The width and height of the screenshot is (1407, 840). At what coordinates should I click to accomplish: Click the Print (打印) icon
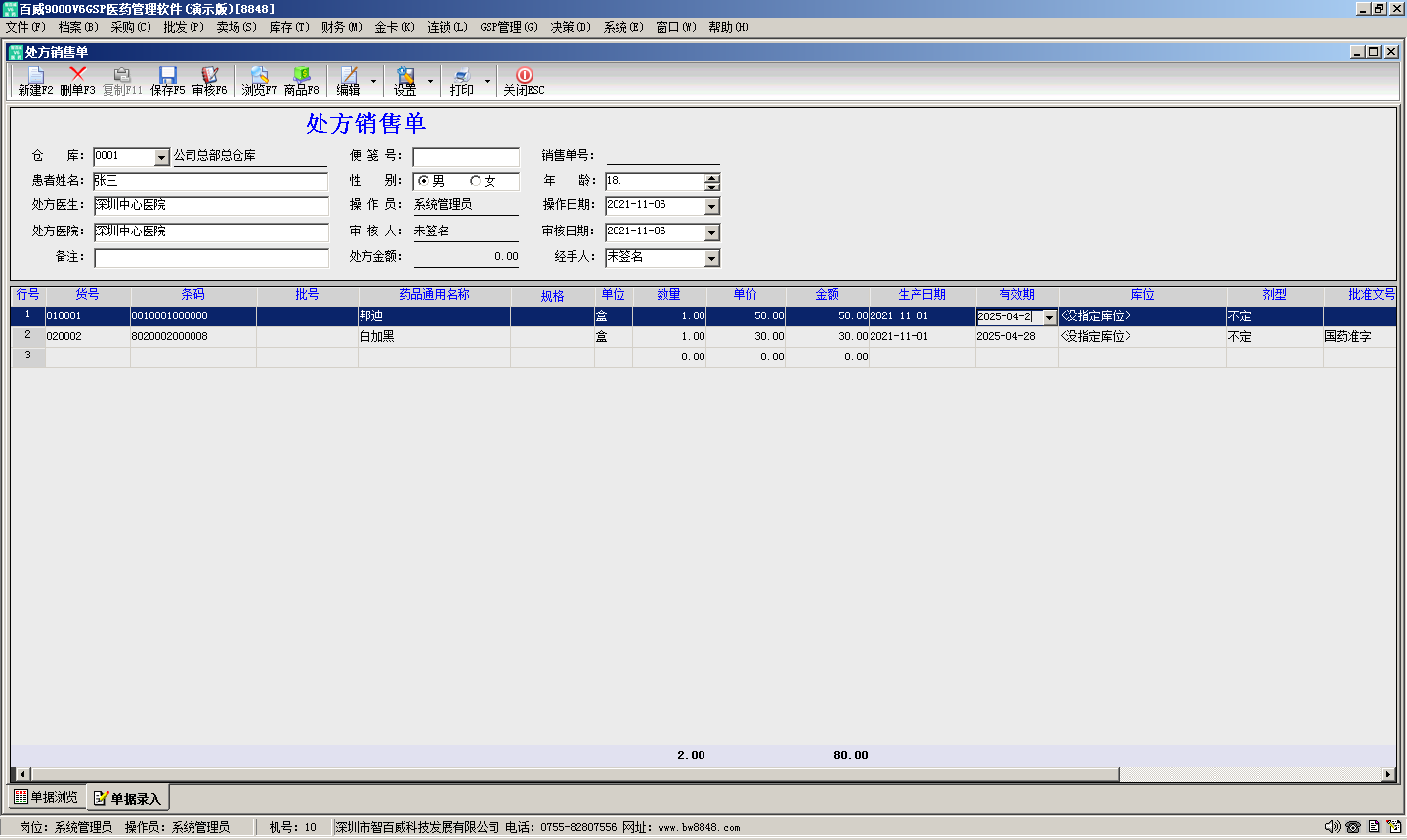click(x=462, y=76)
